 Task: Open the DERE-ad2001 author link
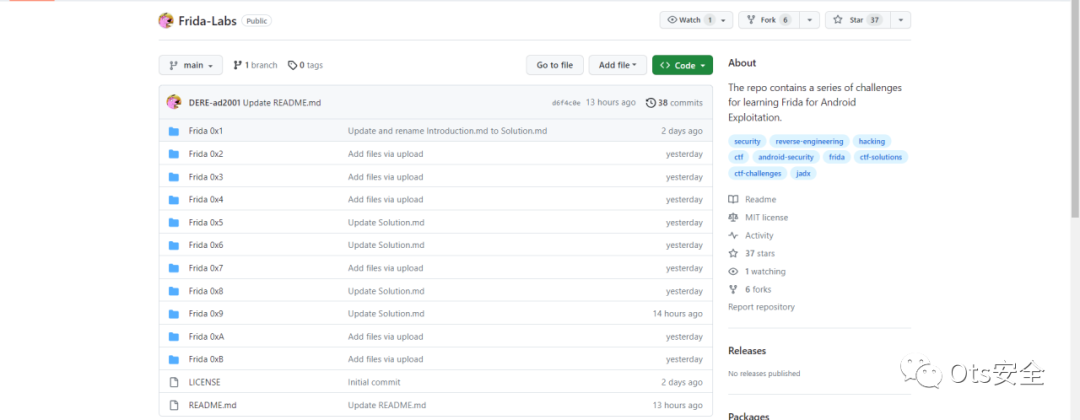pos(214,103)
